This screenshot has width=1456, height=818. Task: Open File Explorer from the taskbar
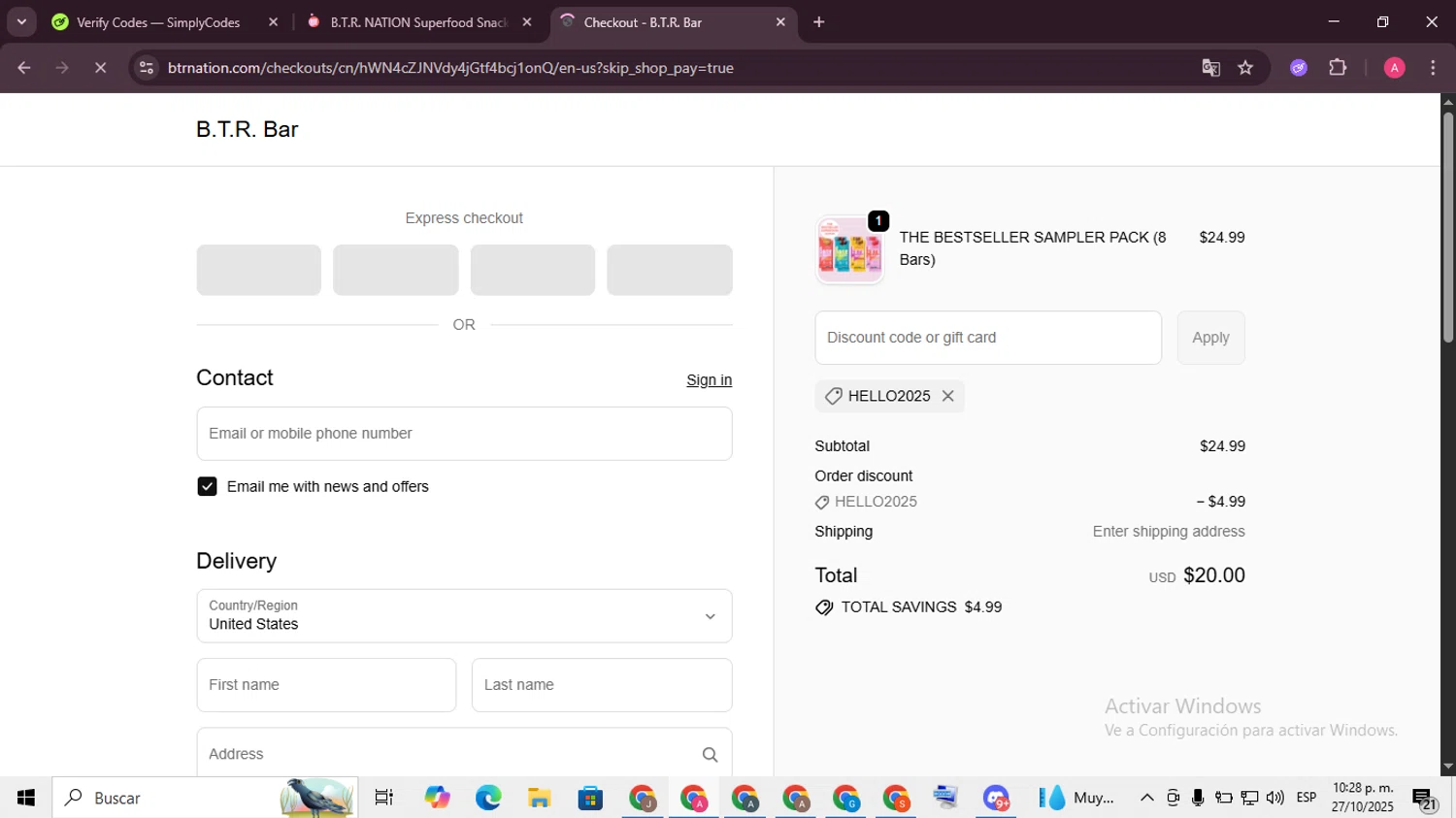pyautogui.click(x=539, y=798)
